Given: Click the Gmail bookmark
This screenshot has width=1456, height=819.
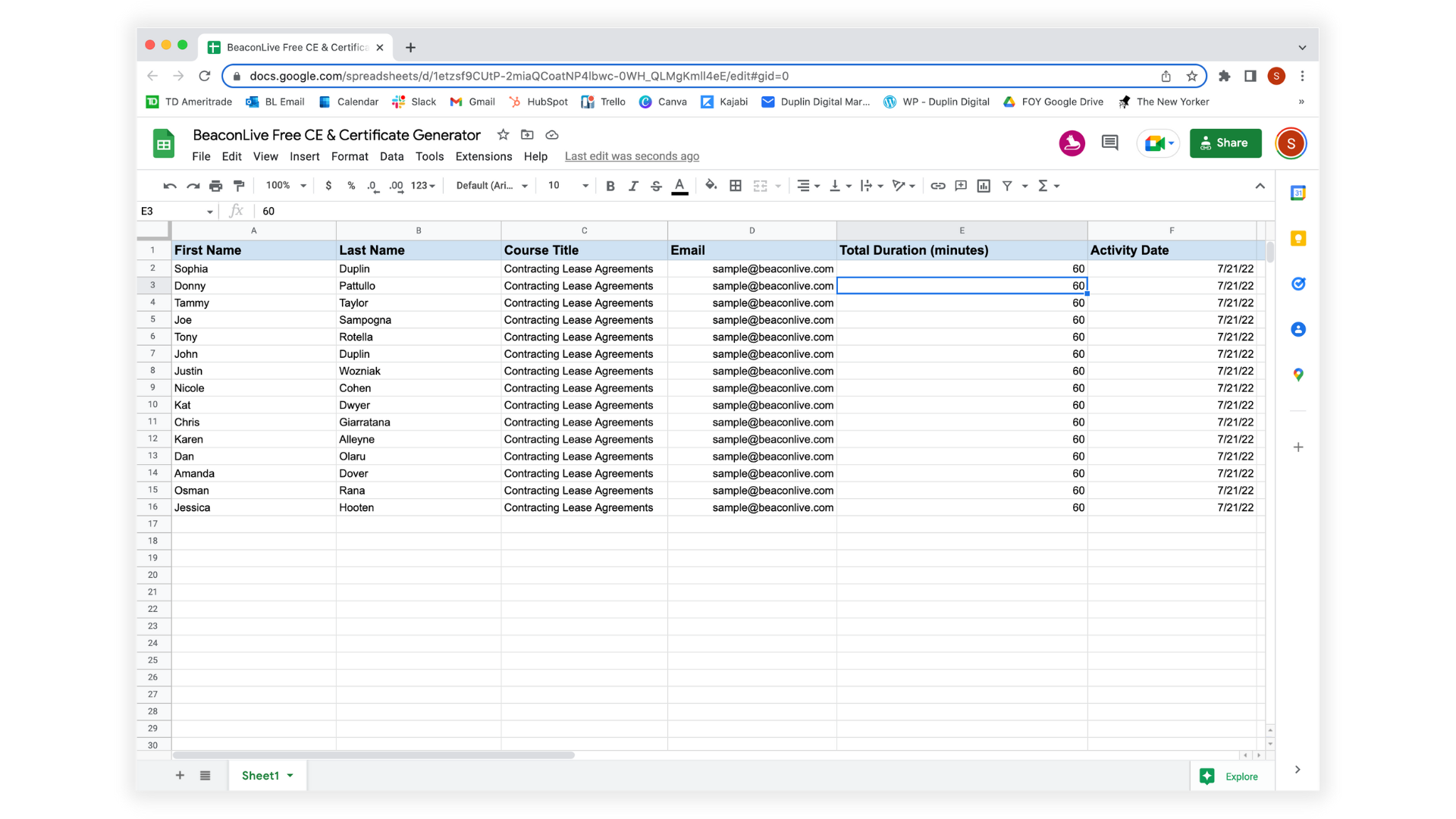Looking at the screenshot, I should coord(472,102).
